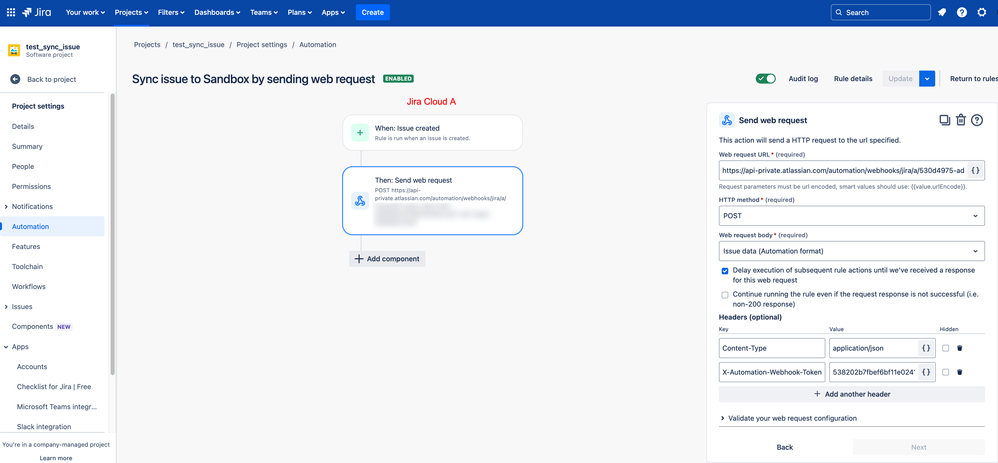This screenshot has width=998, height=463.
Task: Open People in sidebar
Action: pyautogui.click(x=23, y=166)
